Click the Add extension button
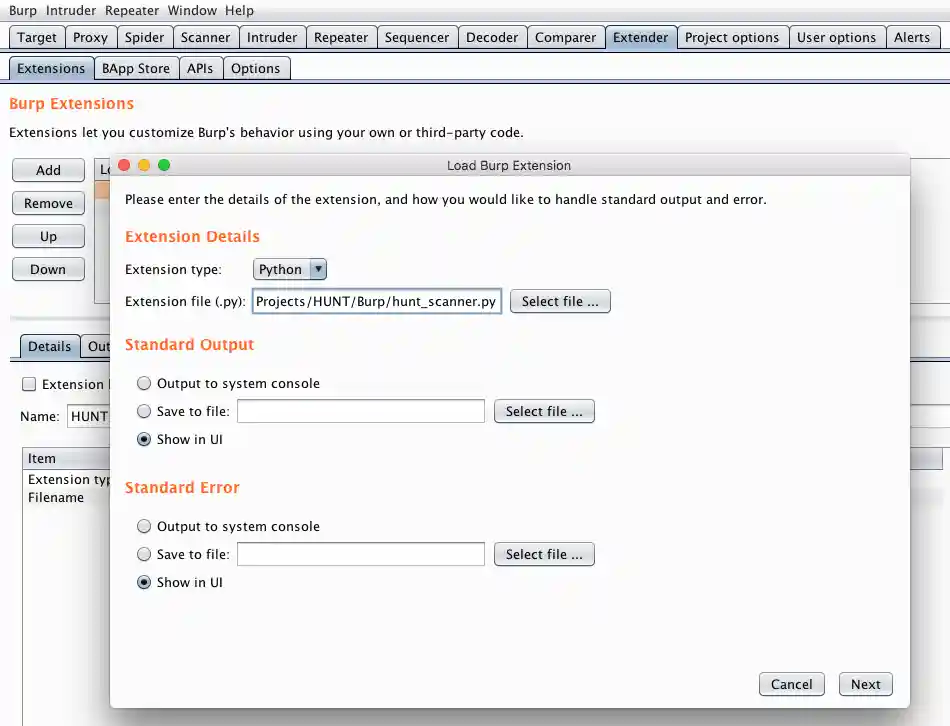Screen dimensions: 950x726 [48, 170]
